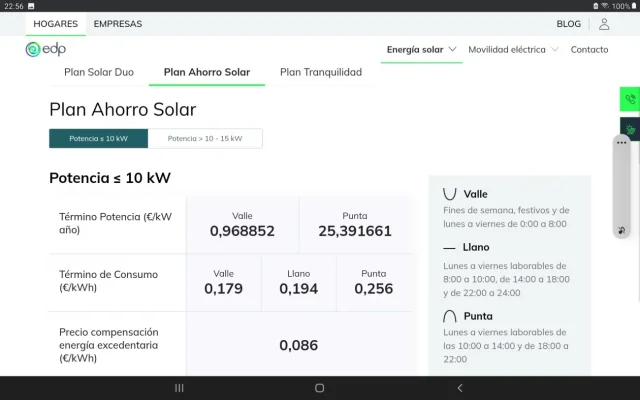Open the Plan Solar Duo tab

pos(99,72)
